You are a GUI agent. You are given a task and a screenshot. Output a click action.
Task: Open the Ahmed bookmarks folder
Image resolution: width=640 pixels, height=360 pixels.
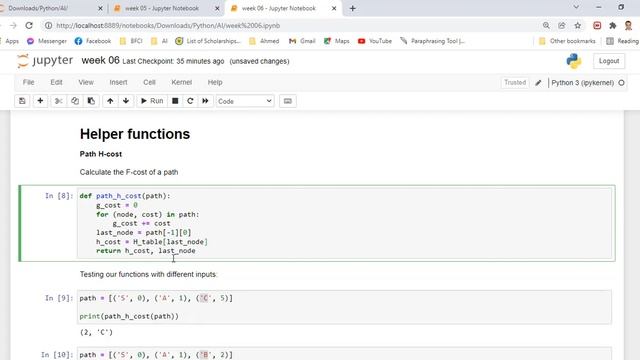pyautogui.click(x=264, y=41)
